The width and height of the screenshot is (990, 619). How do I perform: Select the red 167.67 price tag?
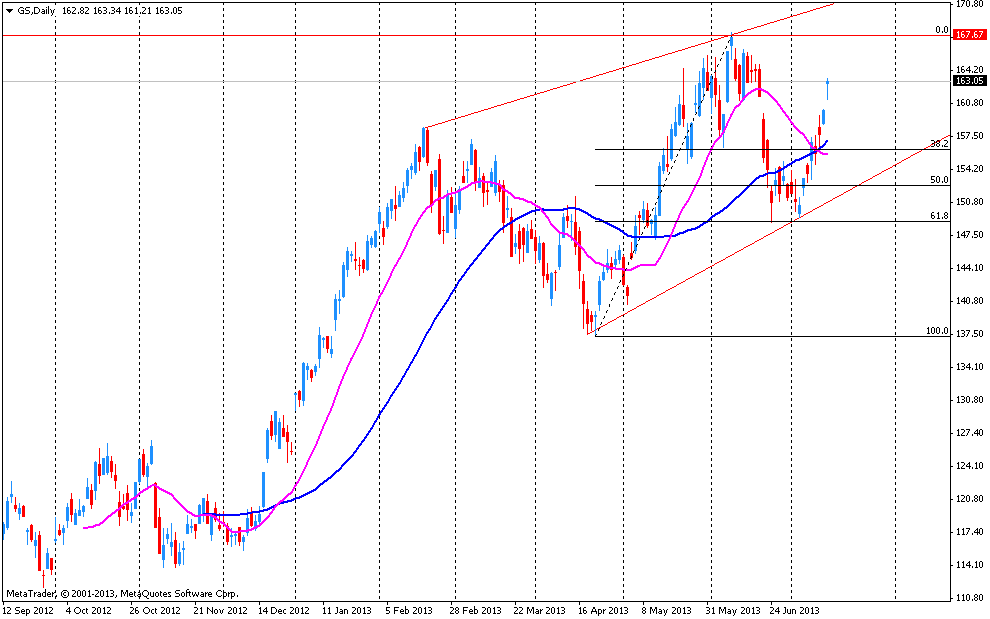point(970,35)
